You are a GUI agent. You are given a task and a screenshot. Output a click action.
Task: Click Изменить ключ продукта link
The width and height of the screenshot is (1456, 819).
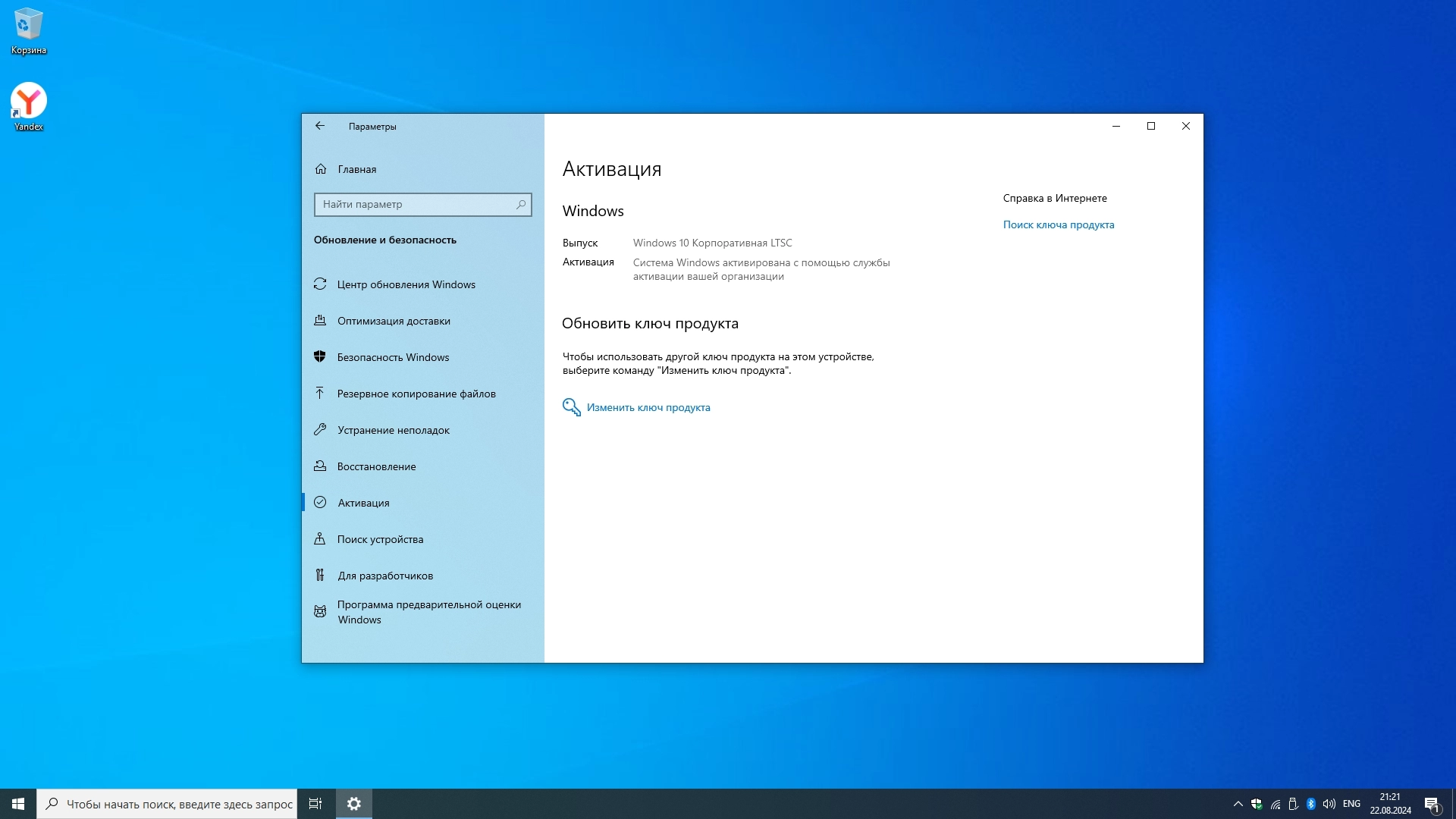click(648, 407)
